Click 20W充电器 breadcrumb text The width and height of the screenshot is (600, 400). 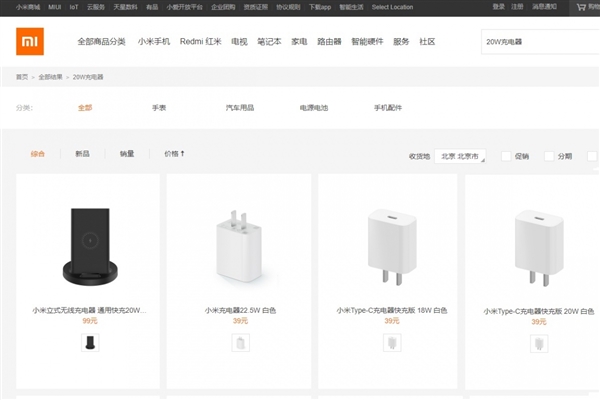coord(88,77)
